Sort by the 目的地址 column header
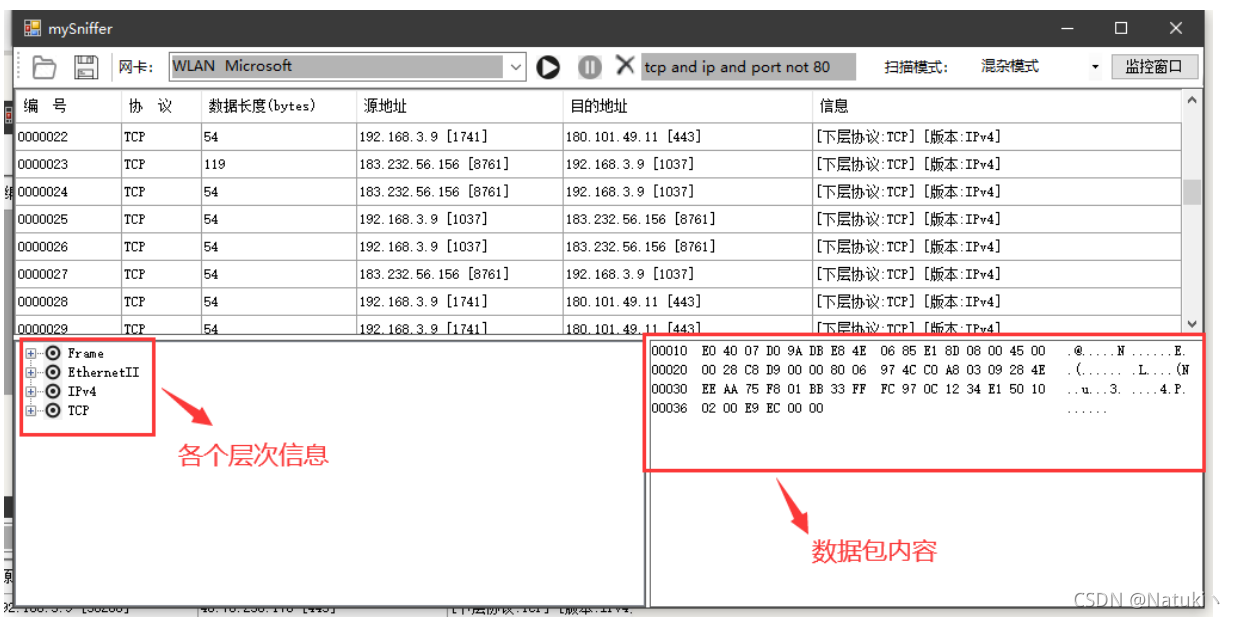This screenshot has width=1235, height=618. click(687, 106)
